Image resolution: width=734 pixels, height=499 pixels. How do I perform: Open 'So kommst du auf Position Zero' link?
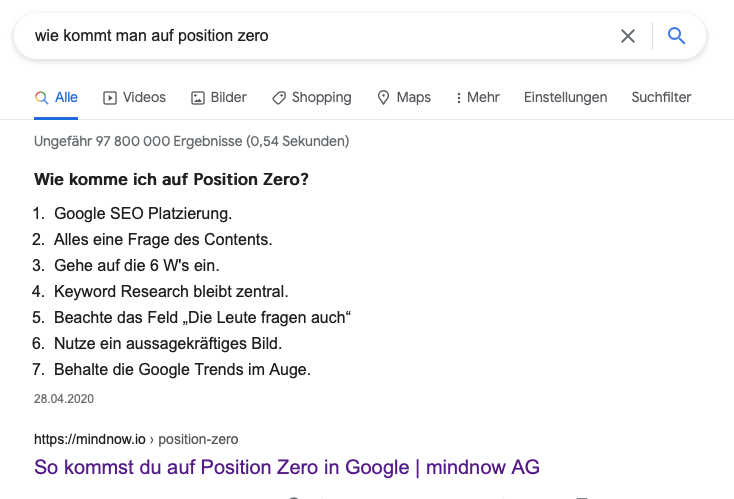(287, 467)
